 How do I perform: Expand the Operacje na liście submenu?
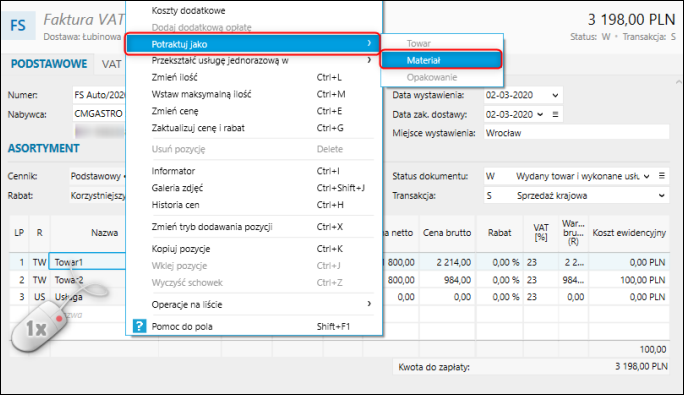click(369, 304)
